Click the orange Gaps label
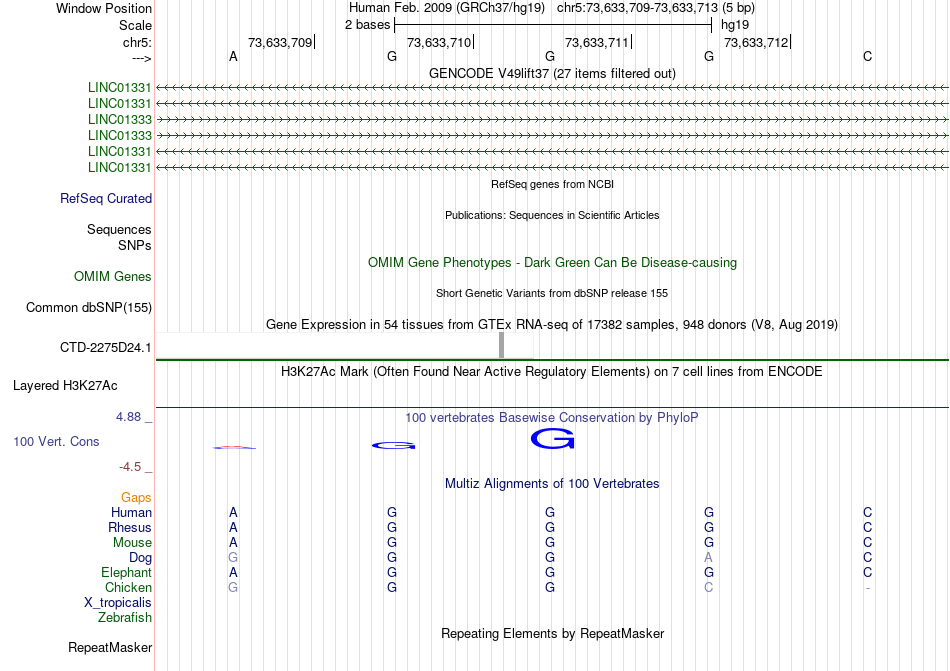This screenshot has height=671, width=950. point(136,497)
